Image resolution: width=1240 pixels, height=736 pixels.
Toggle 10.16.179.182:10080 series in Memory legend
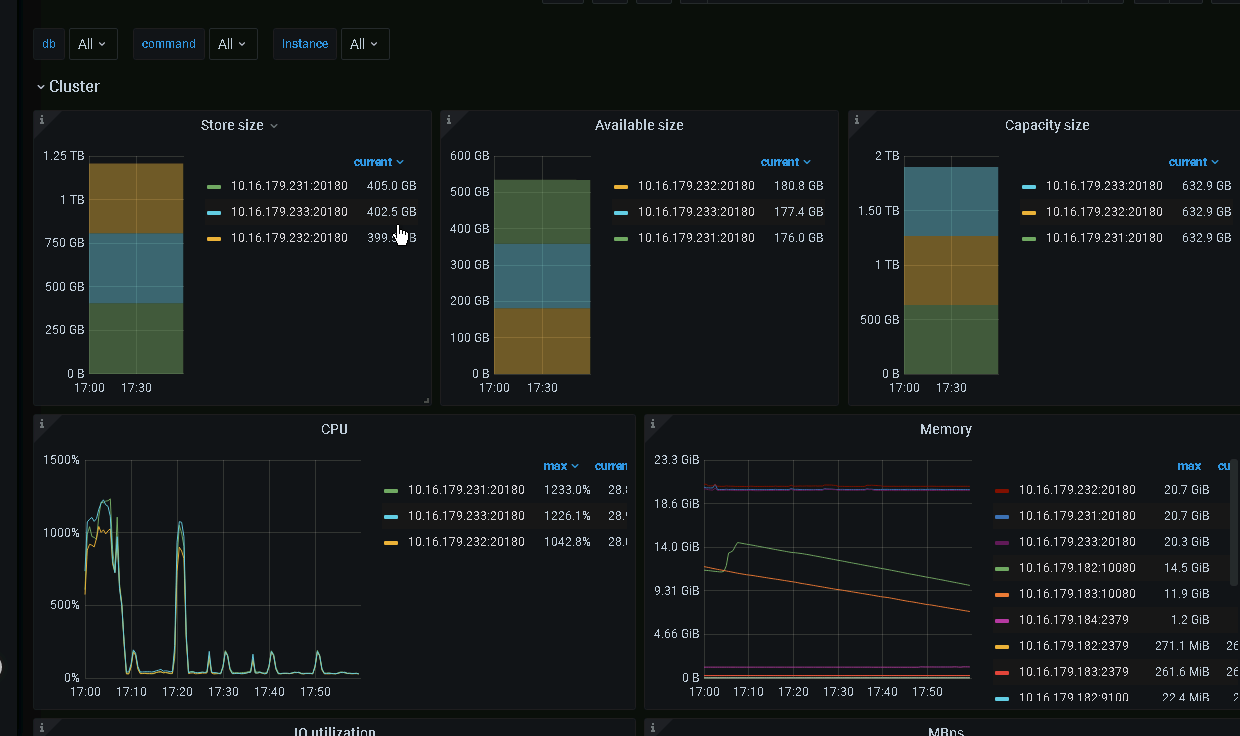[1077, 568]
